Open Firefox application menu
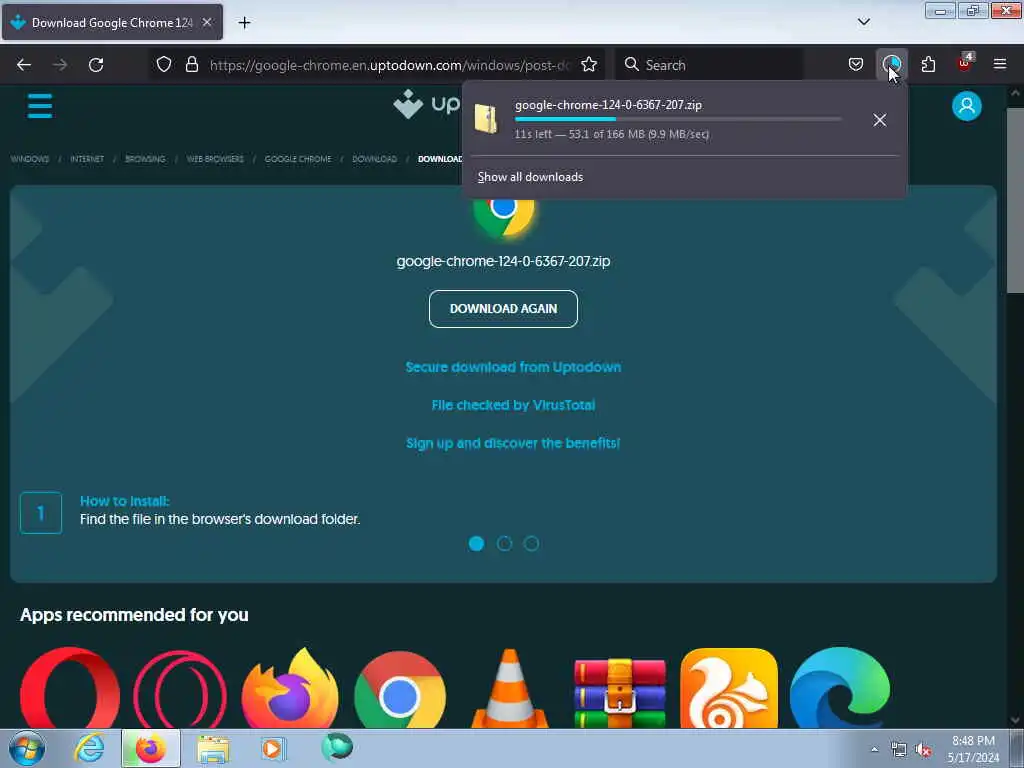1024x768 pixels. (1000, 64)
